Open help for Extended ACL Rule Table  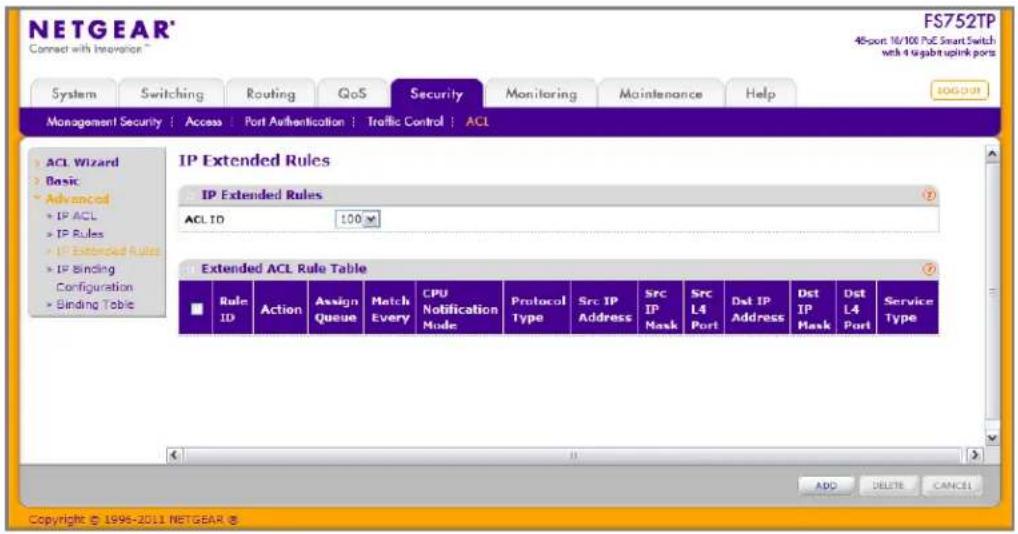[x=929, y=269]
